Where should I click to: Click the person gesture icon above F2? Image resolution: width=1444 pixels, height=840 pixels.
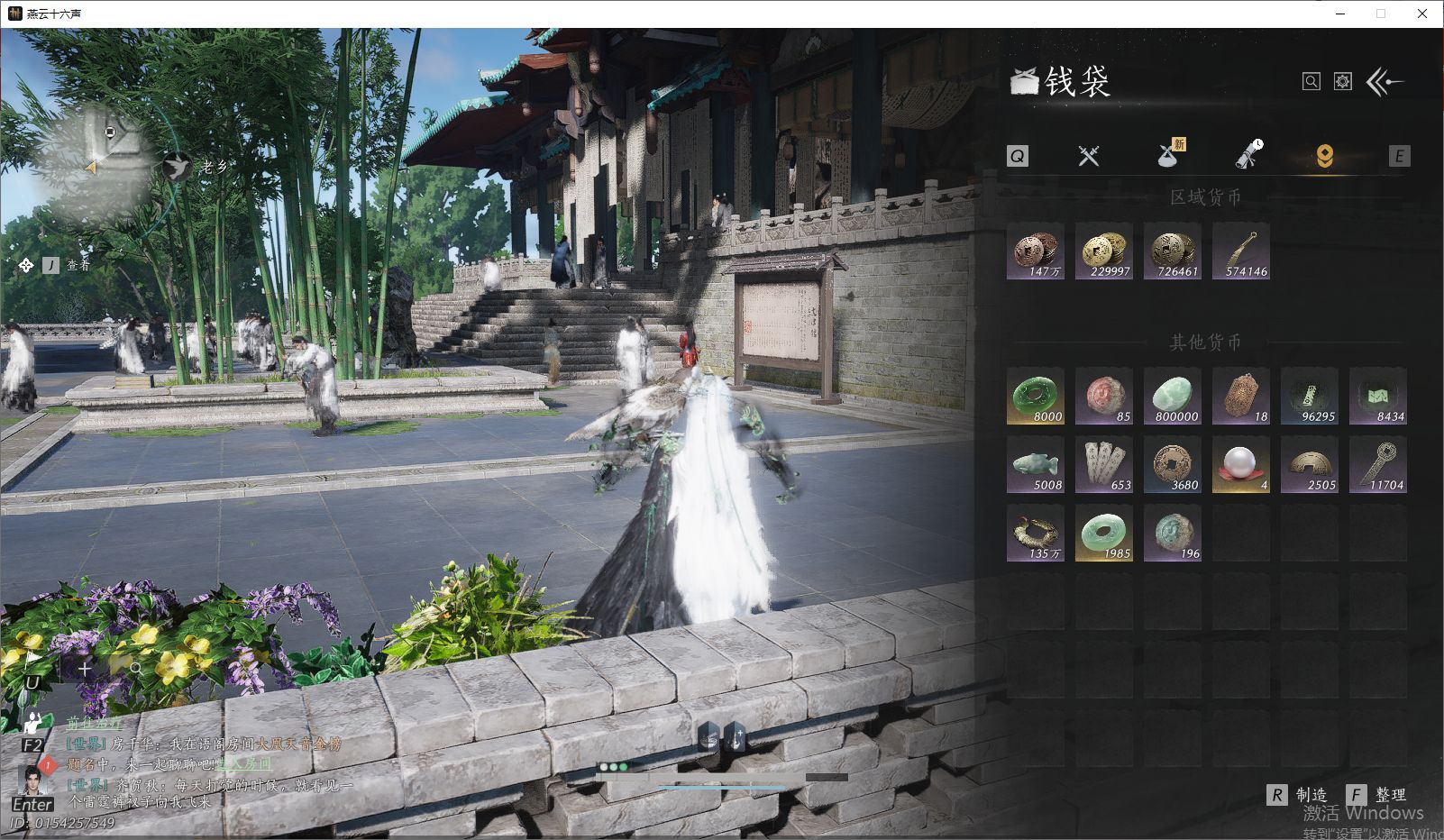coord(33,721)
